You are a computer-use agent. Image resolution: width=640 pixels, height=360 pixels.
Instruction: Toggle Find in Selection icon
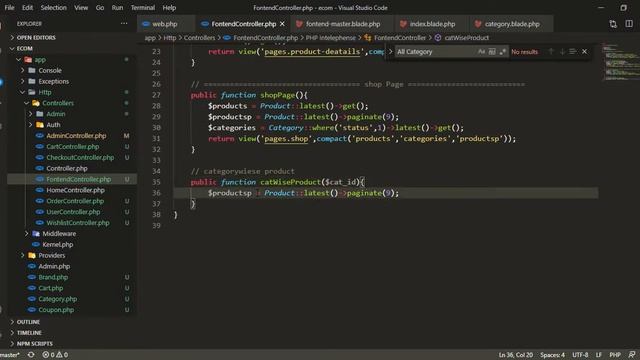click(573, 52)
